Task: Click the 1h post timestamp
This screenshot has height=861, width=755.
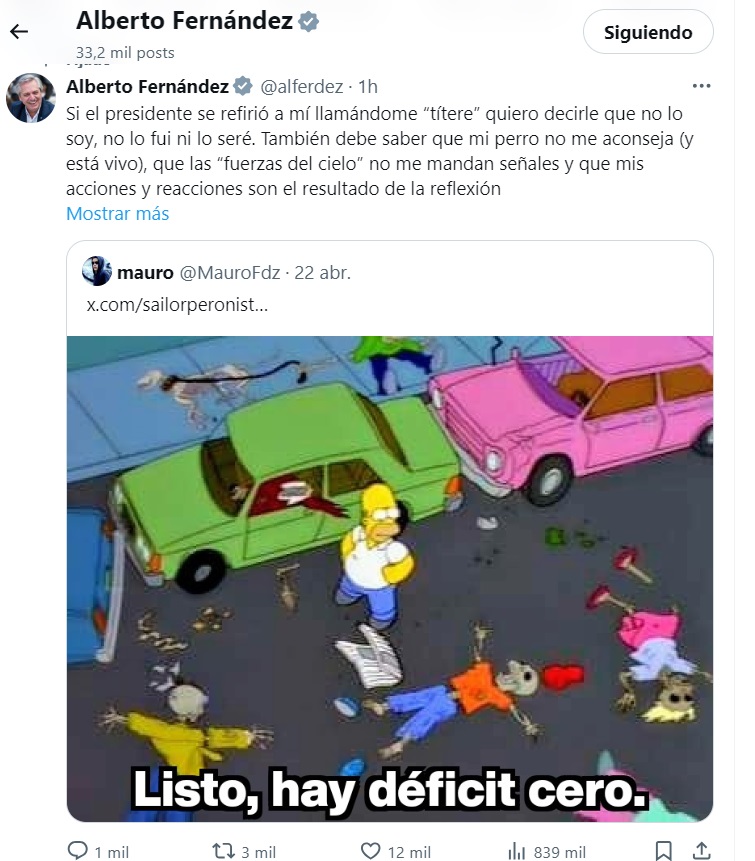Action: 368,87
